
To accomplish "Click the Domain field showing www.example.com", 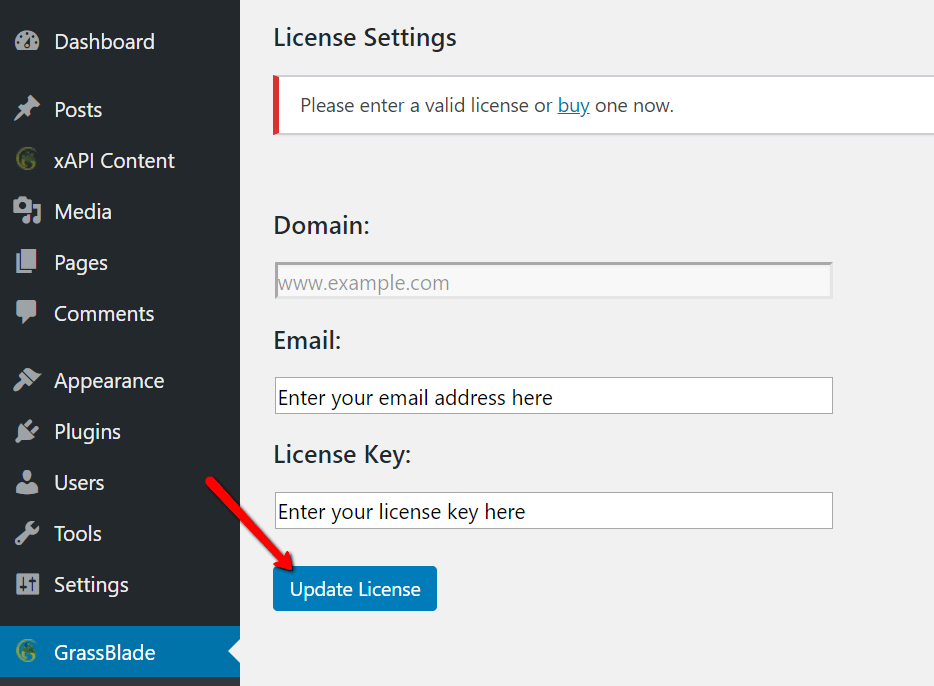I will 553,280.
